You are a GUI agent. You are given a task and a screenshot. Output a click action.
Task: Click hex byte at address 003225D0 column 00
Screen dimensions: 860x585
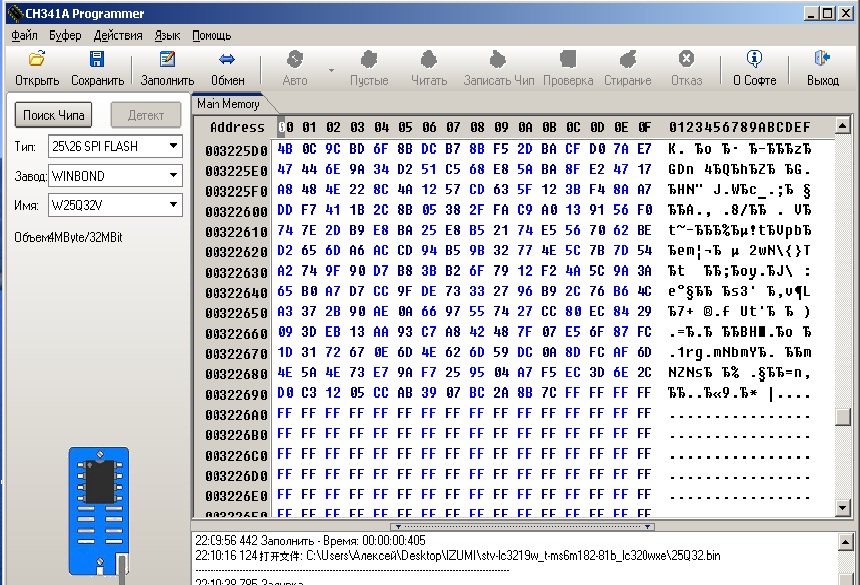pyautogui.click(x=285, y=149)
